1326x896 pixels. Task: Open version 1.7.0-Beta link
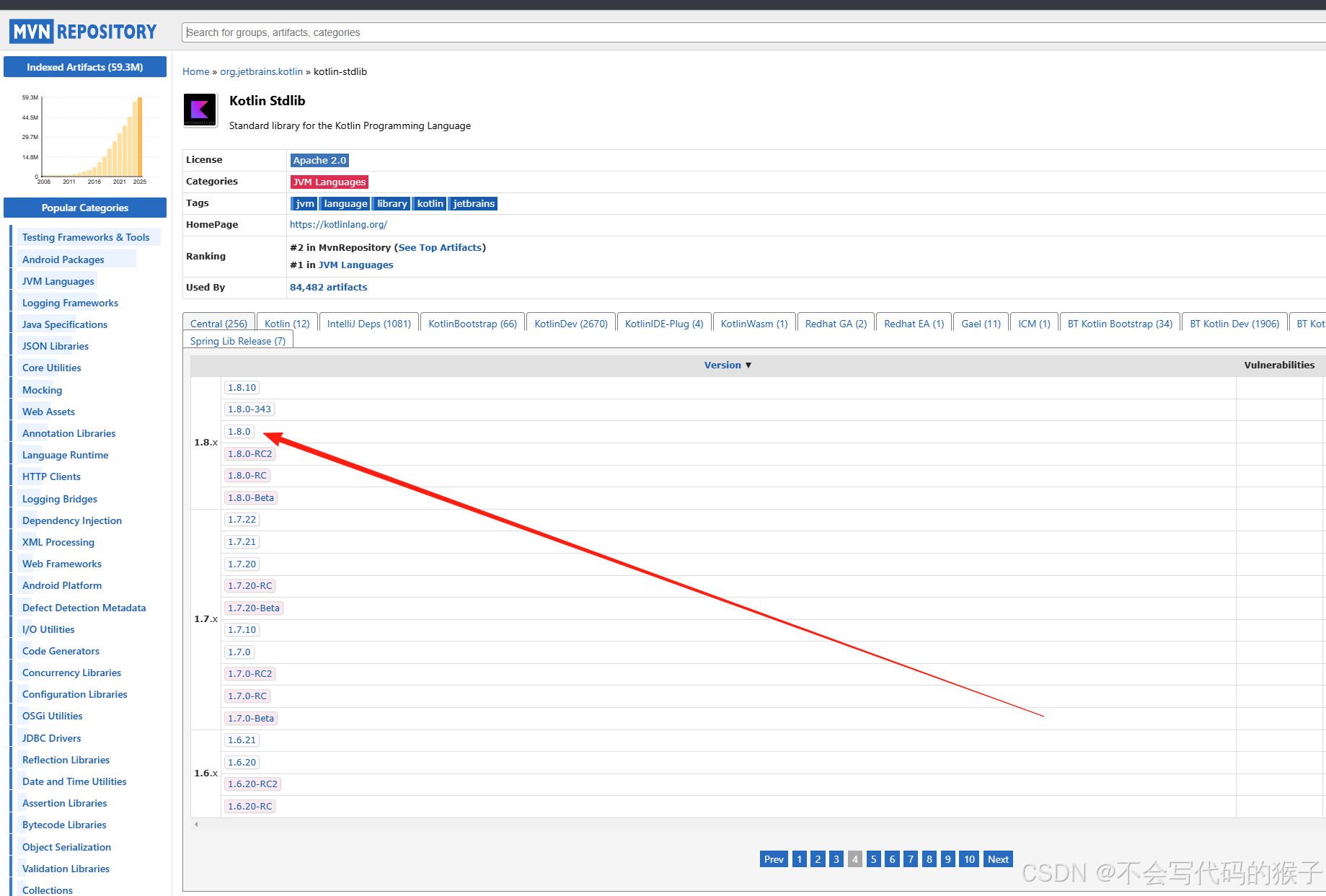pyautogui.click(x=251, y=719)
